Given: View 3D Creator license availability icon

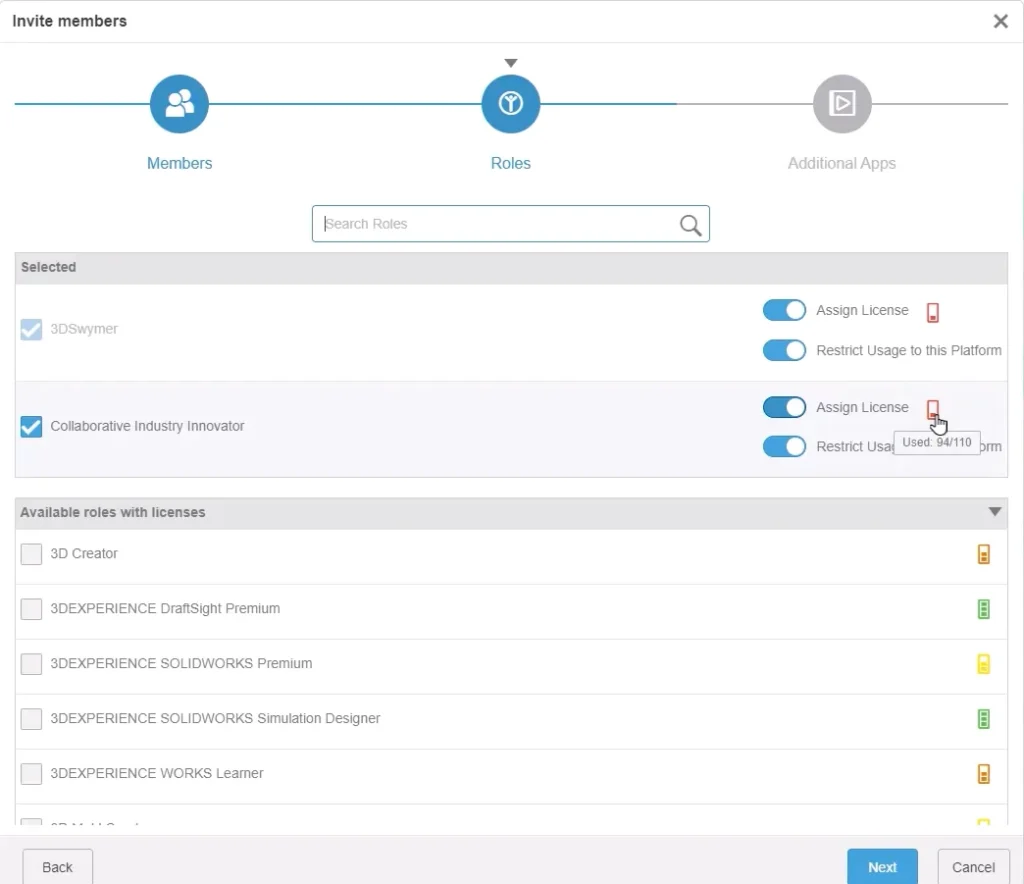Looking at the screenshot, I should tap(984, 554).
